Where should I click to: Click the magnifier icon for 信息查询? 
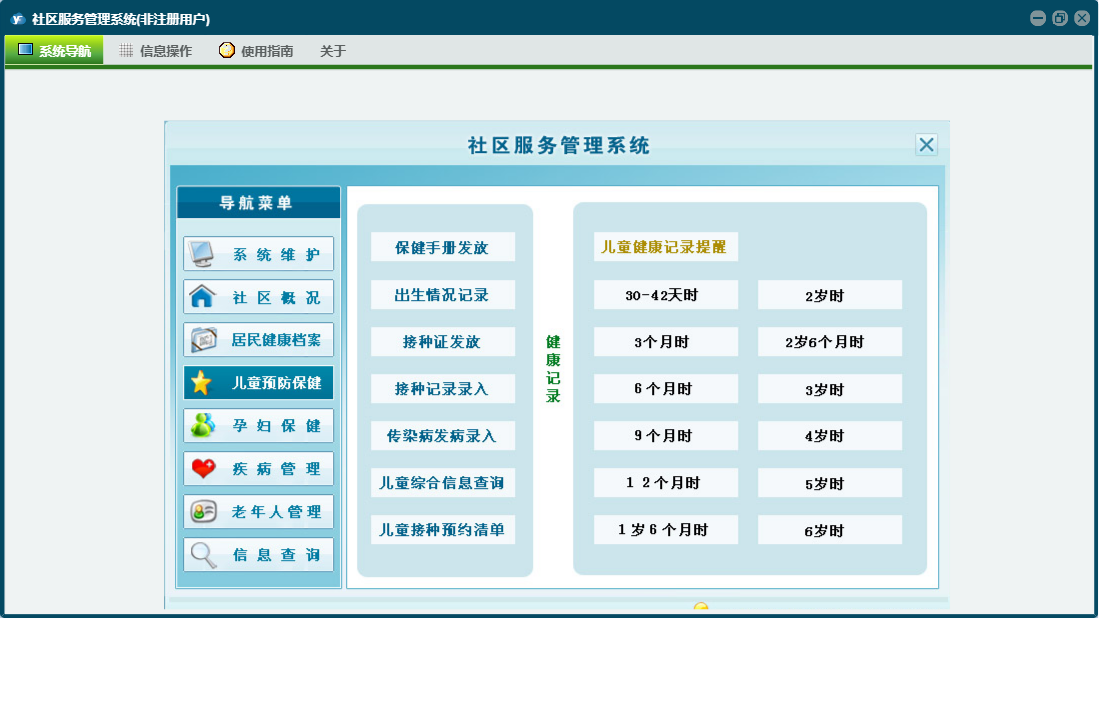[x=202, y=555]
